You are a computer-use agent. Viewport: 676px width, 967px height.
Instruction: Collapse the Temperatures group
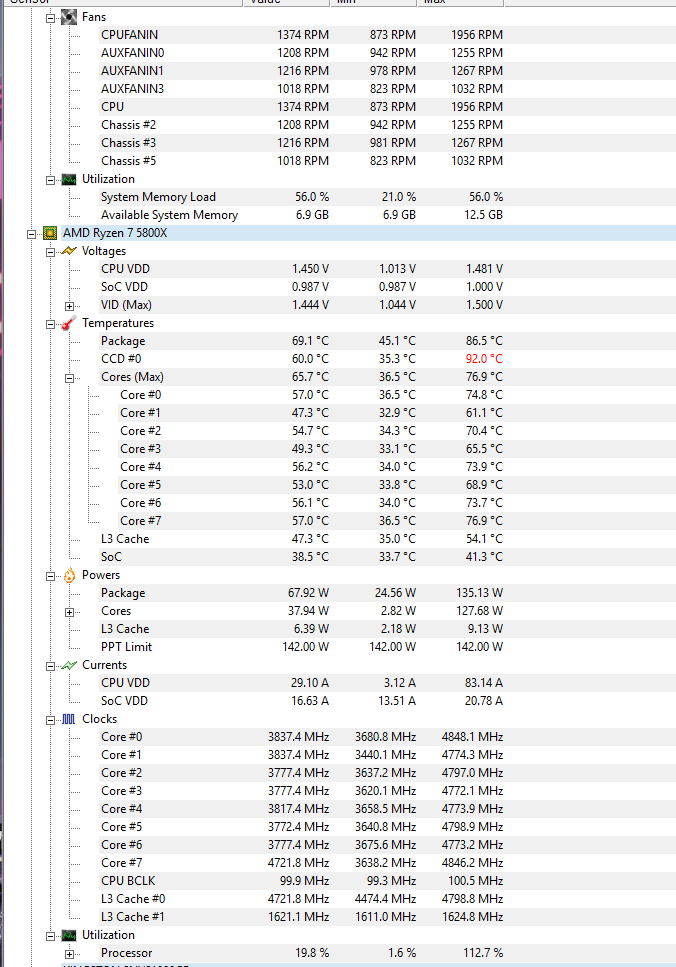[x=50, y=324]
